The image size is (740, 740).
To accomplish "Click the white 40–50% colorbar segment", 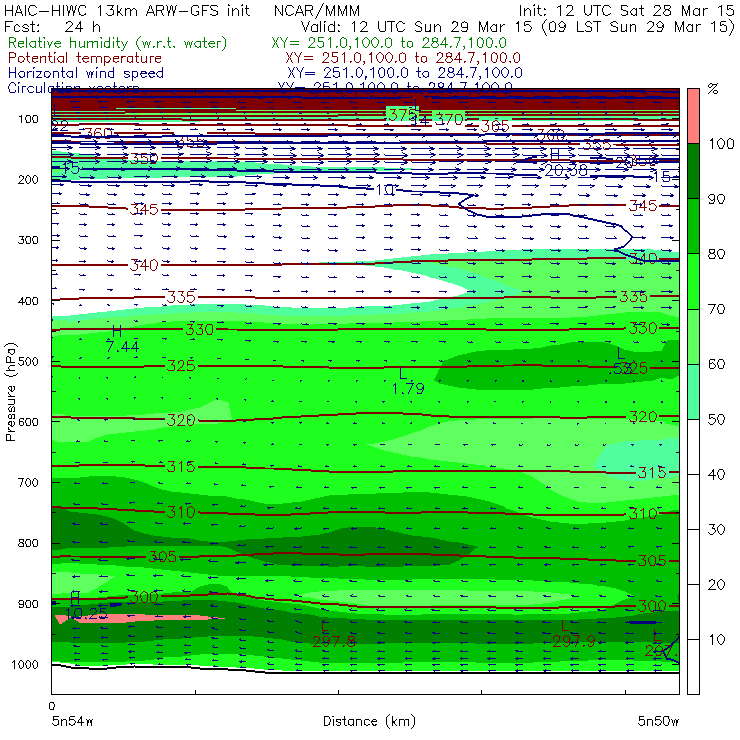I will pyautogui.click(x=693, y=446).
